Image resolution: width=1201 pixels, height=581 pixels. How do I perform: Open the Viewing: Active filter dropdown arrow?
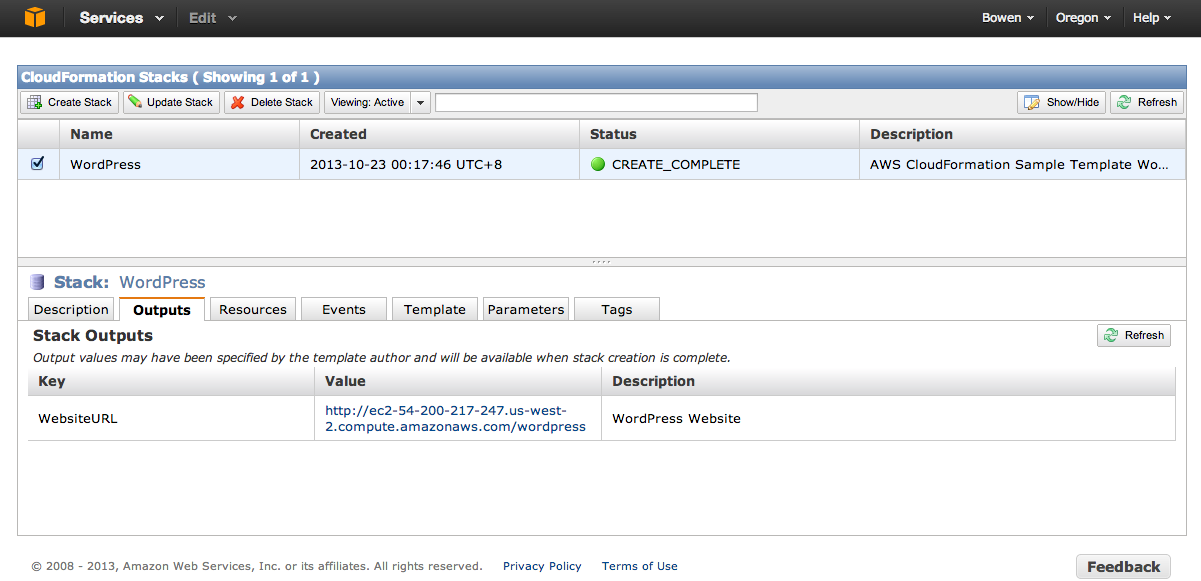point(421,102)
